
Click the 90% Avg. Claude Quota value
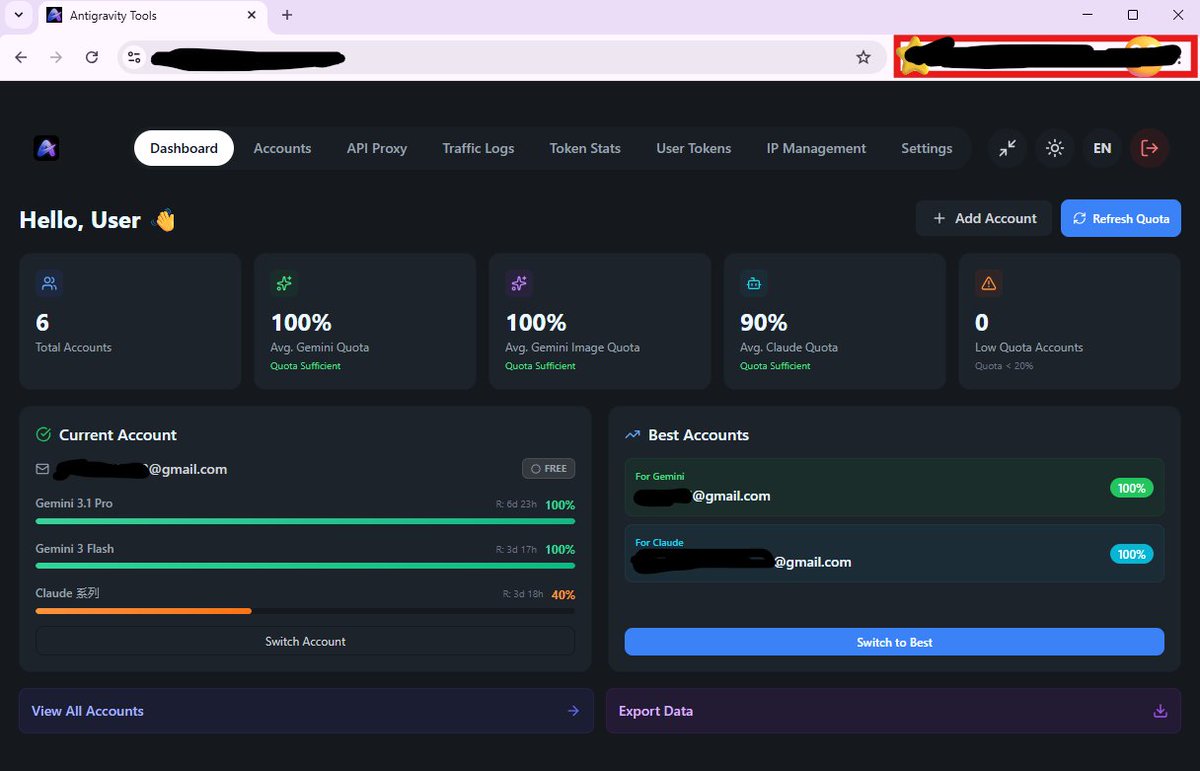(x=763, y=322)
